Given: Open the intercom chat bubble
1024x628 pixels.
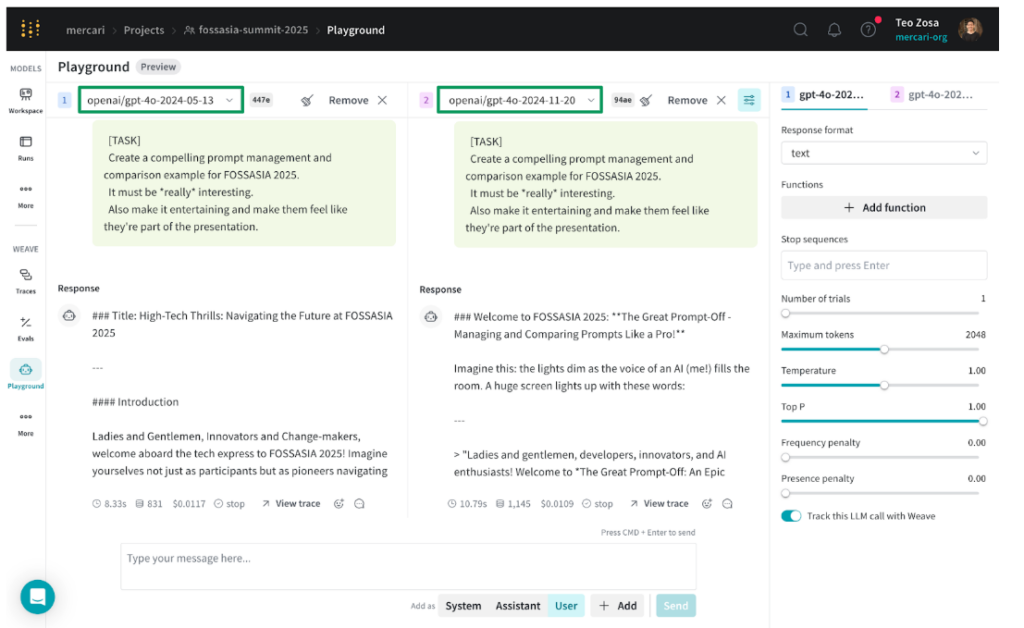Looking at the screenshot, I should (x=38, y=597).
